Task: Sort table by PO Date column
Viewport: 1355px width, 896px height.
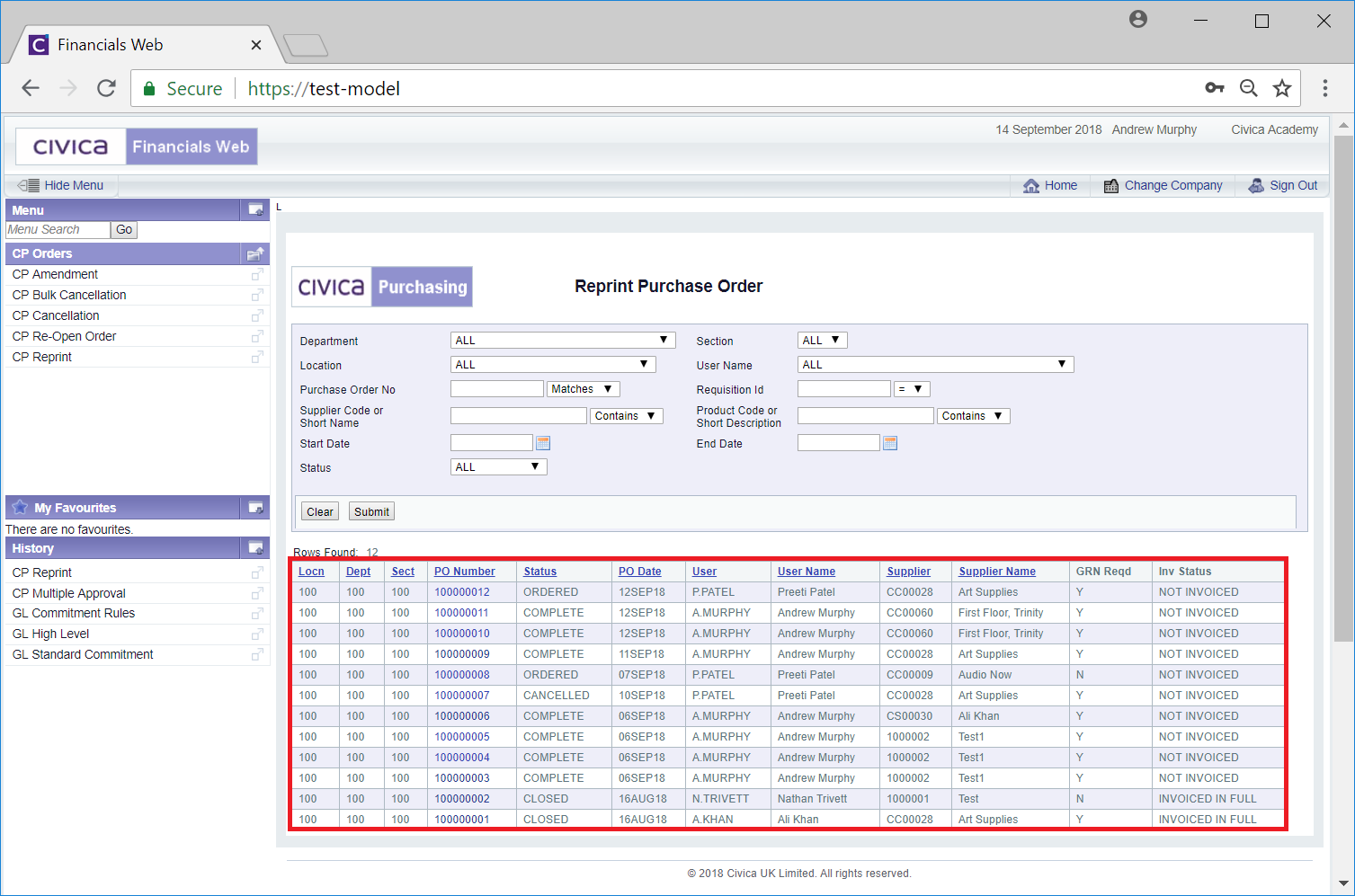Action: (639, 572)
